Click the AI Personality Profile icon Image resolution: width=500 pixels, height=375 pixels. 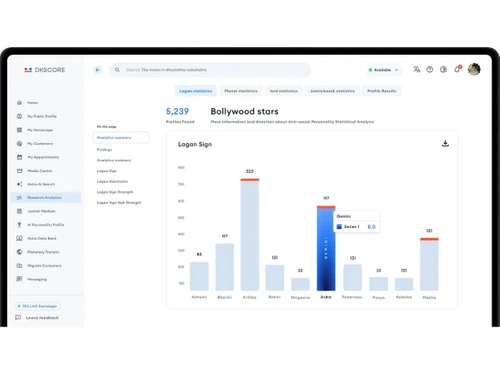[19, 225]
